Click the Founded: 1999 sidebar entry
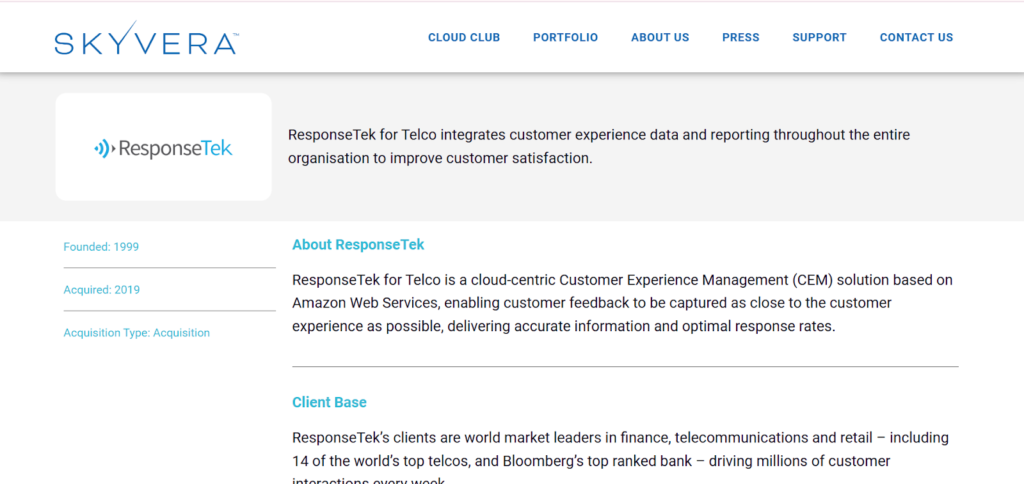This screenshot has width=1024, height=484. coord(101,247)
